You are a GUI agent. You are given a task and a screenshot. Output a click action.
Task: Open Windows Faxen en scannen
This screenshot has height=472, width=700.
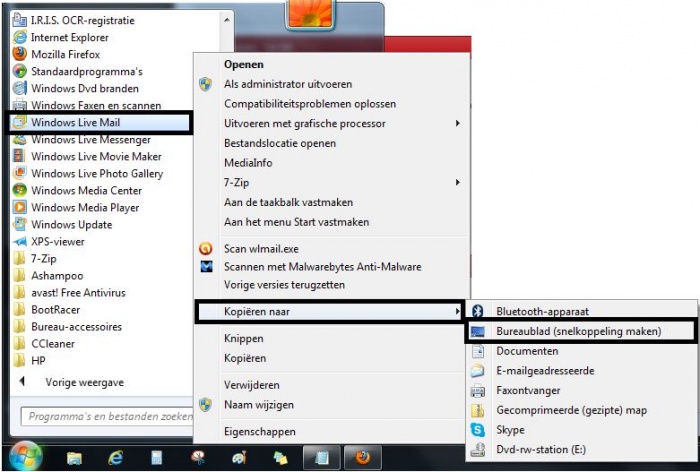pos(87,105)
